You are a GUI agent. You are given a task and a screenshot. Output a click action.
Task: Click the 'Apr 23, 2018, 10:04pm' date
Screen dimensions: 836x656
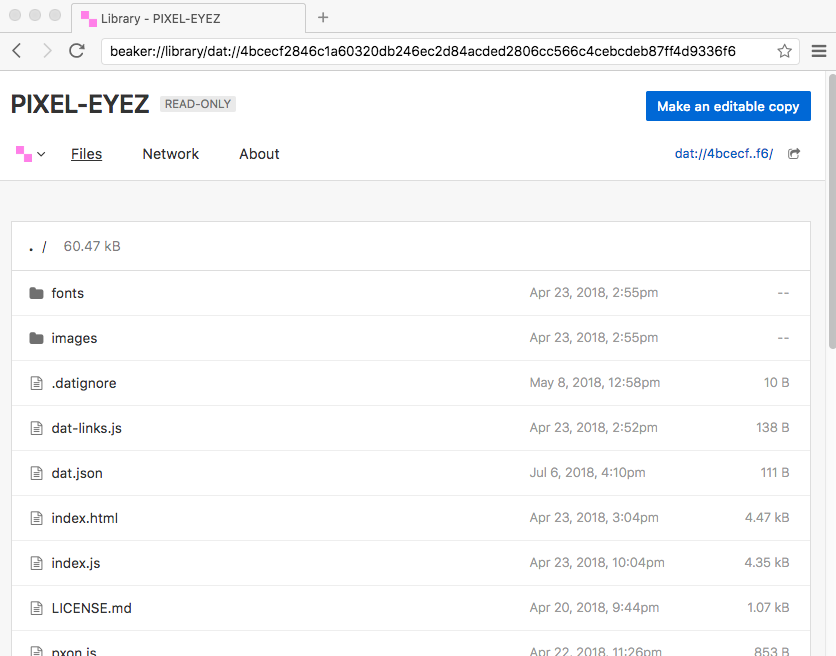point(597,562)
